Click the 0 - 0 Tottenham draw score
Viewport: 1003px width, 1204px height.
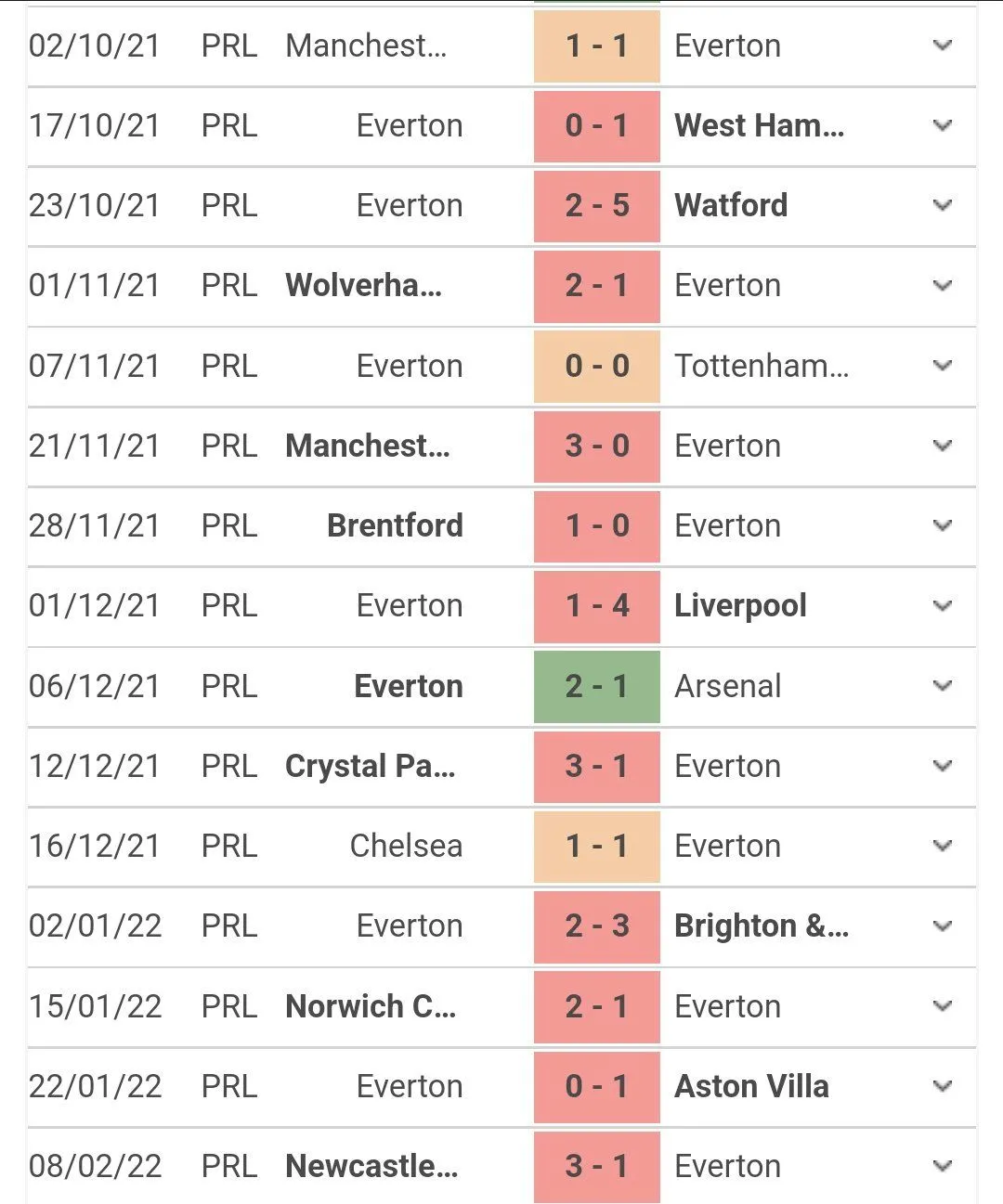[597, 366]
